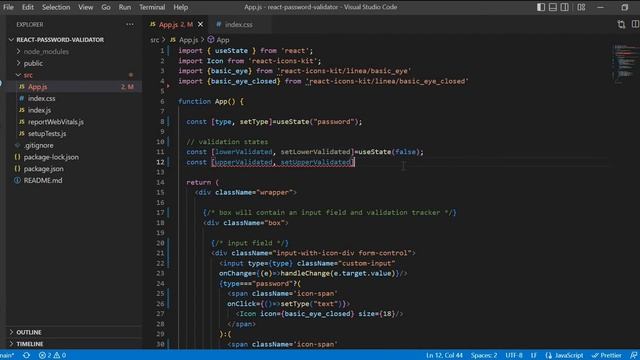Open README.md file
The image size is (640, 360).
click(43, 180)
